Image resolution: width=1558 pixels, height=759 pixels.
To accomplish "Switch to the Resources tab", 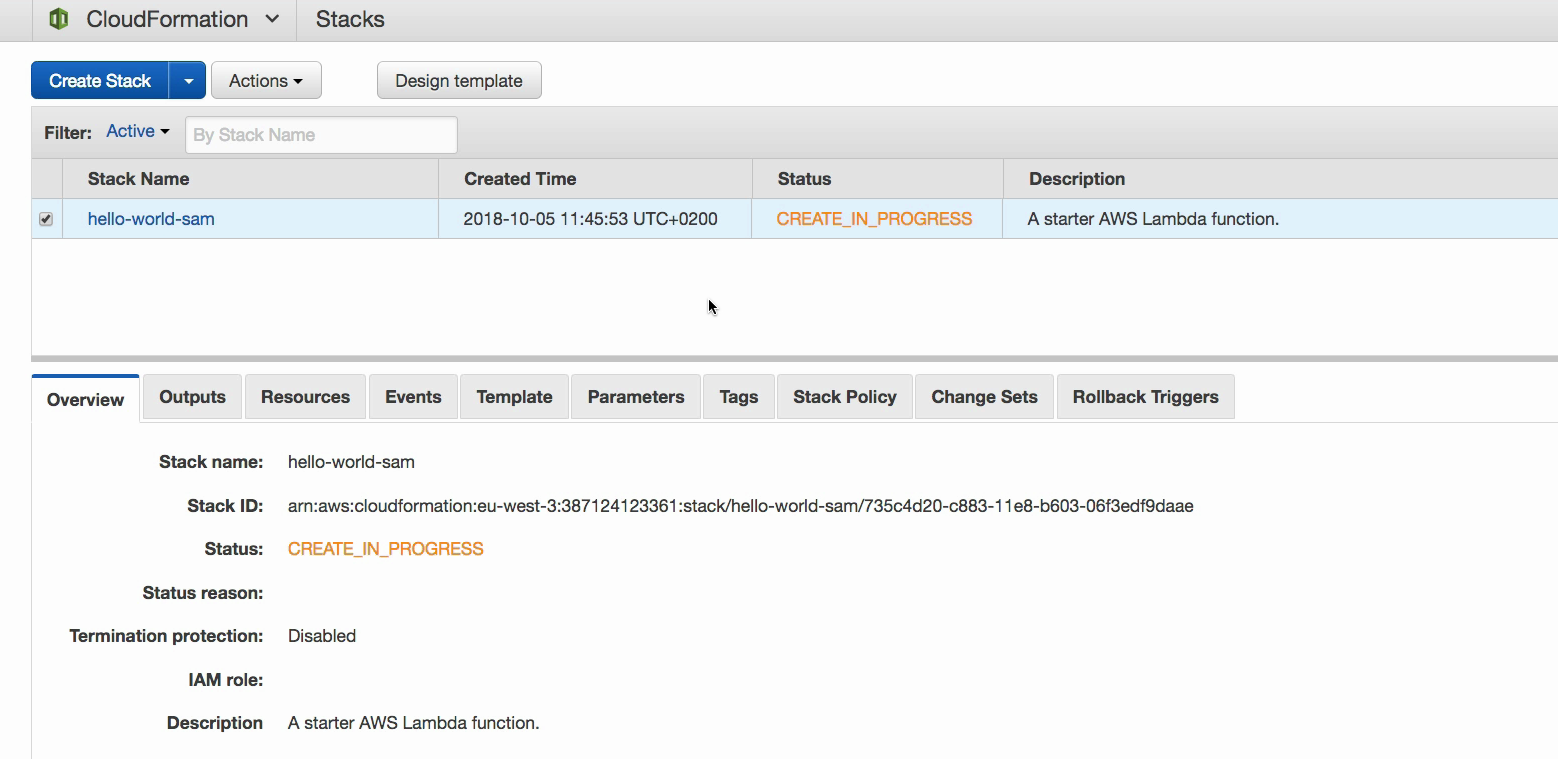I will 305,397.
